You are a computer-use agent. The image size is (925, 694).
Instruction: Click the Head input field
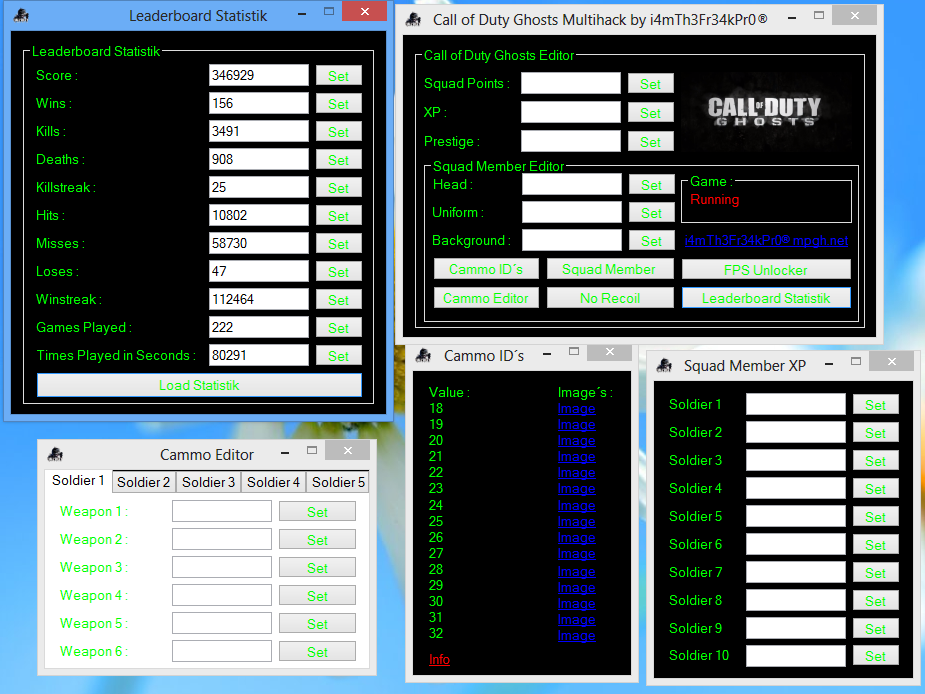[572, 184]
